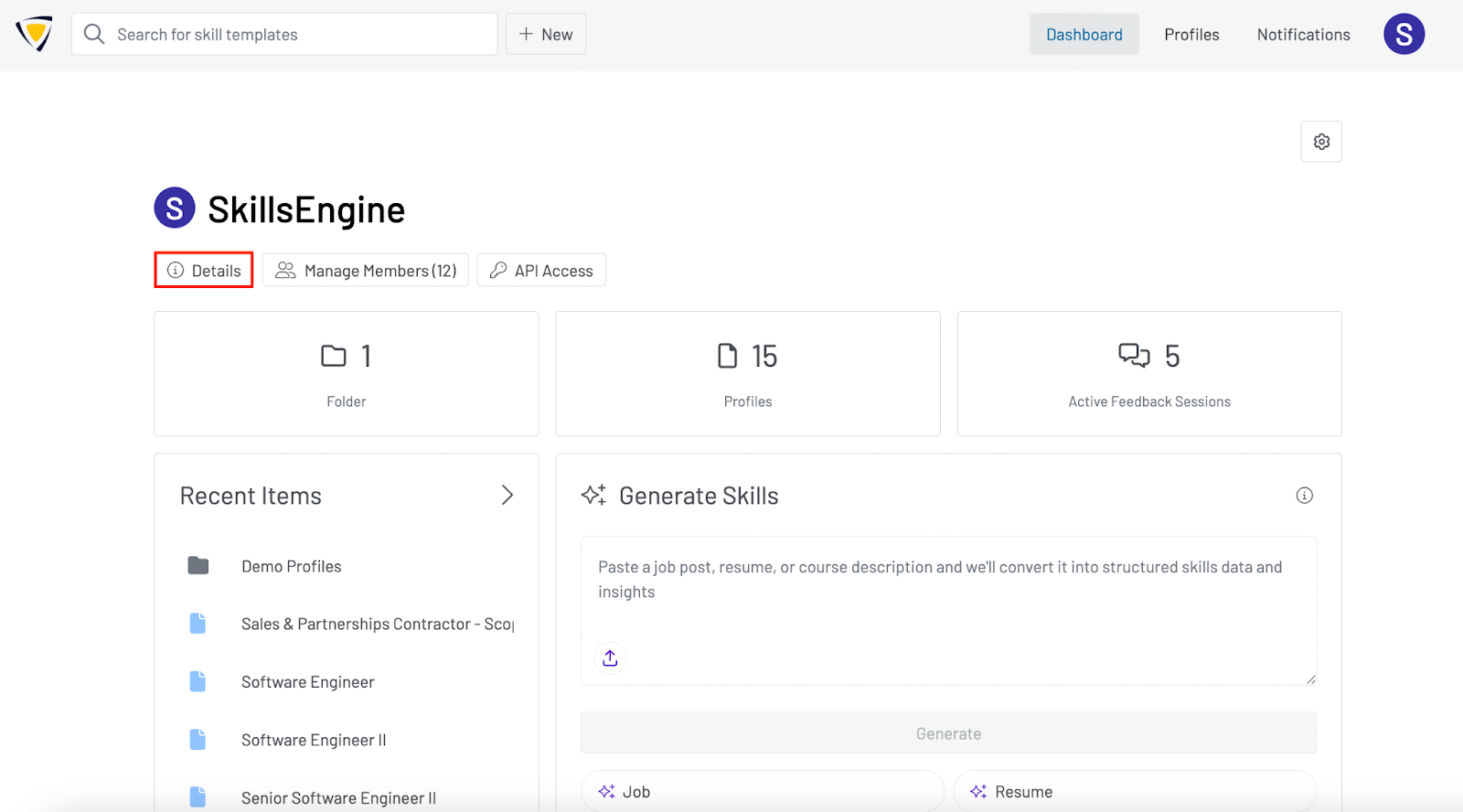
Task: Switch to the Profiles tab
Action: click(x=1191, y=35)
